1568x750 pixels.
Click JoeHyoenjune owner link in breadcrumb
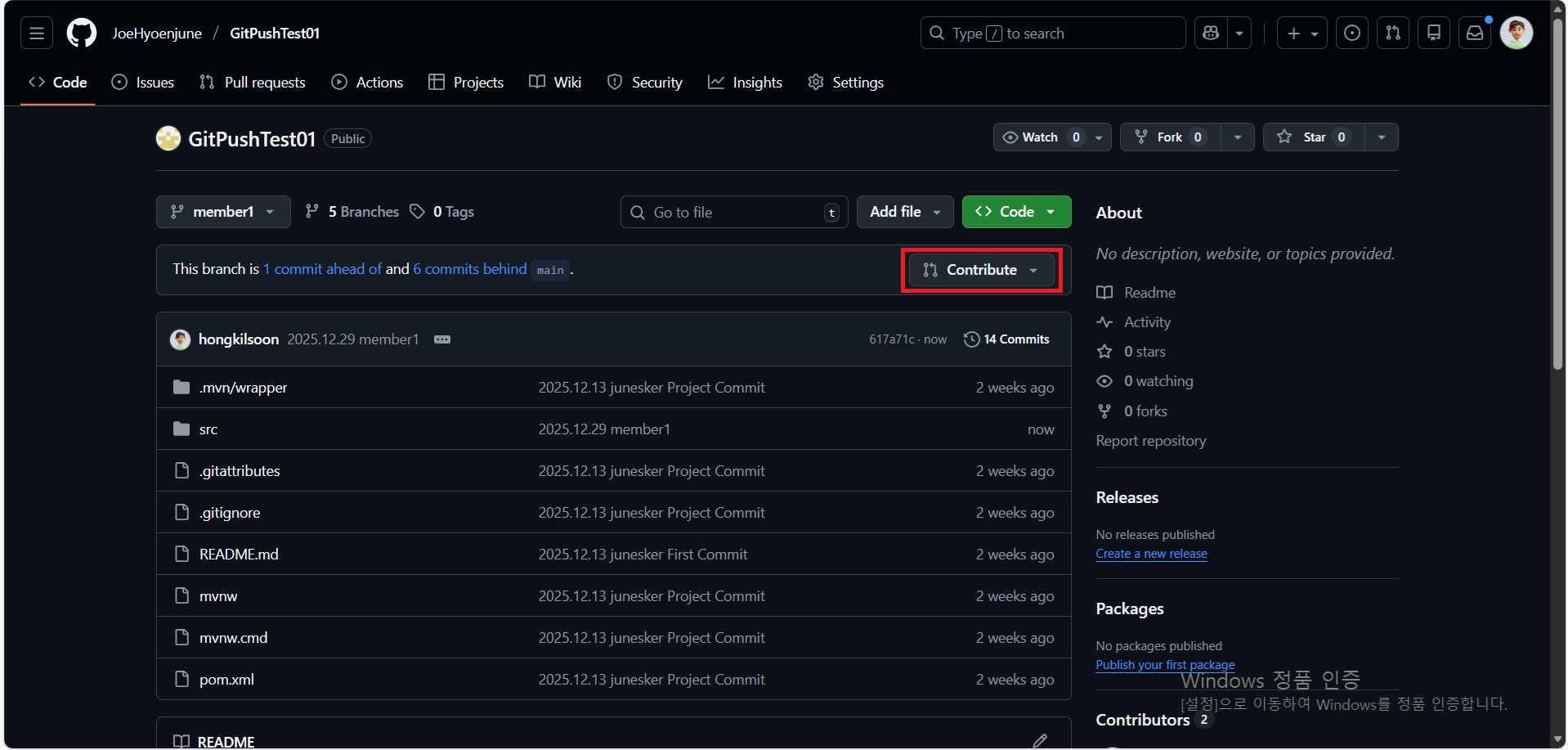point(157,34)
